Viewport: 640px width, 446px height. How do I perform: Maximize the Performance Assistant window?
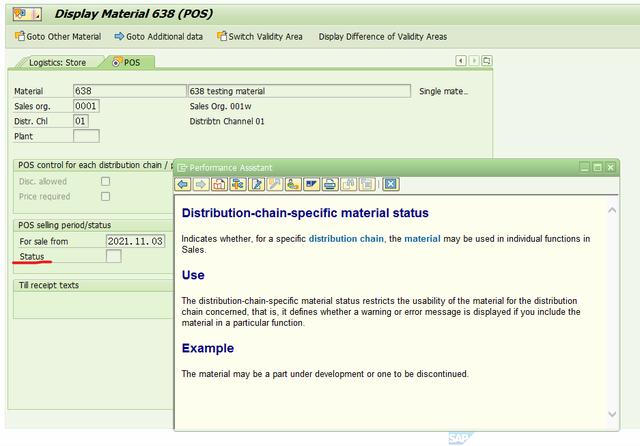point(598,167)
